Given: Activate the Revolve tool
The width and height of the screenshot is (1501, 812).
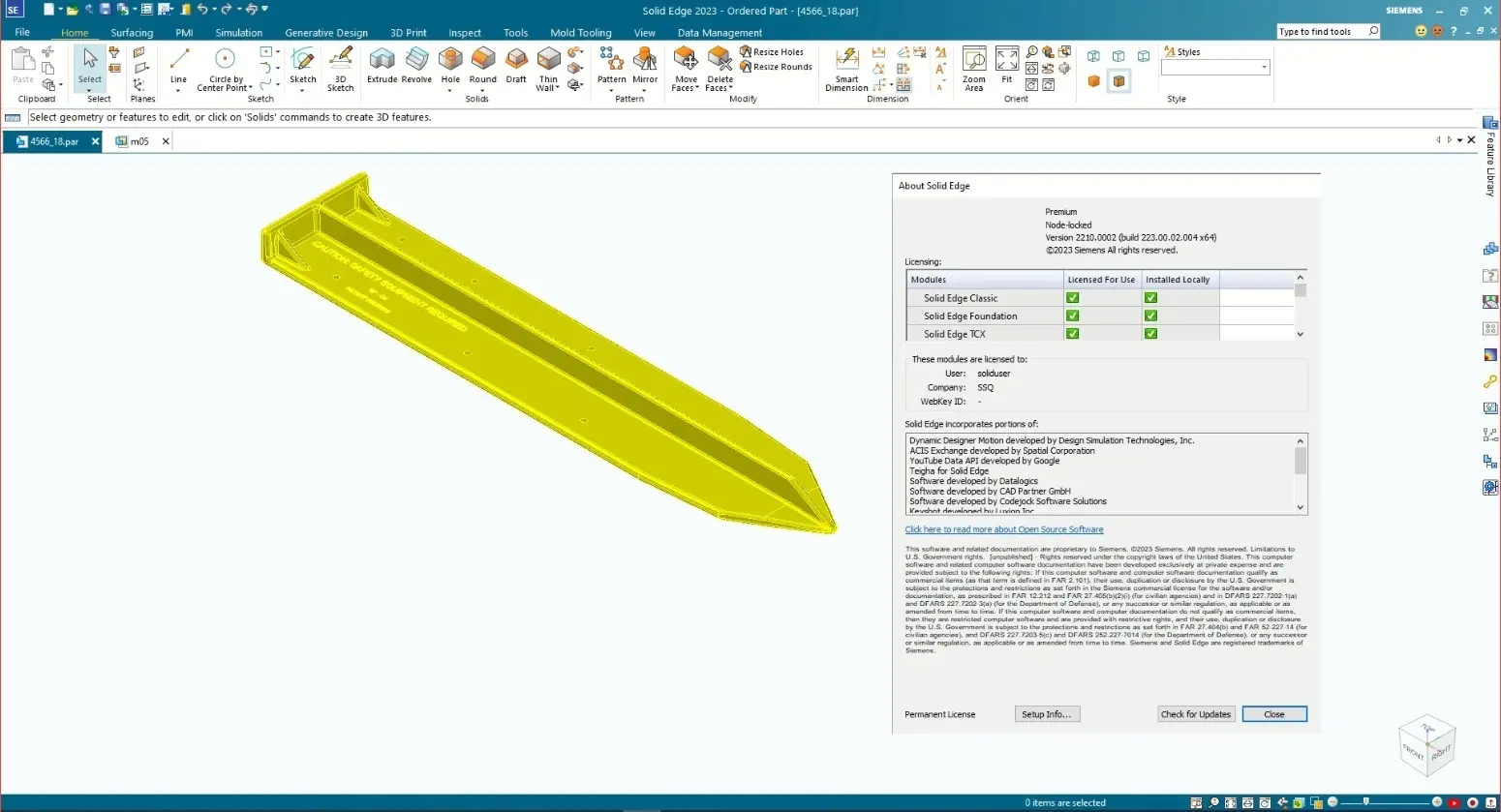Looking at the screenshot, I should [416, 66].
